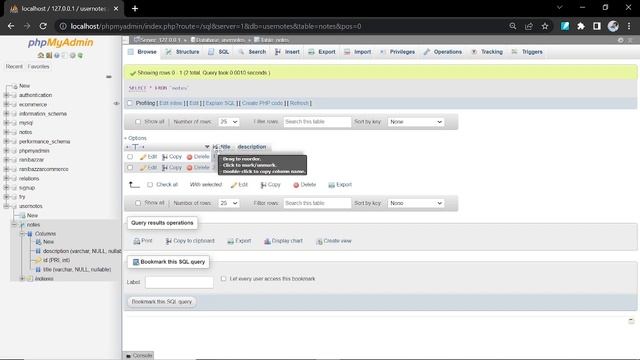The image size is (640, 360).
Task: Collapse the Columns tree node
Action: [22, 234]
